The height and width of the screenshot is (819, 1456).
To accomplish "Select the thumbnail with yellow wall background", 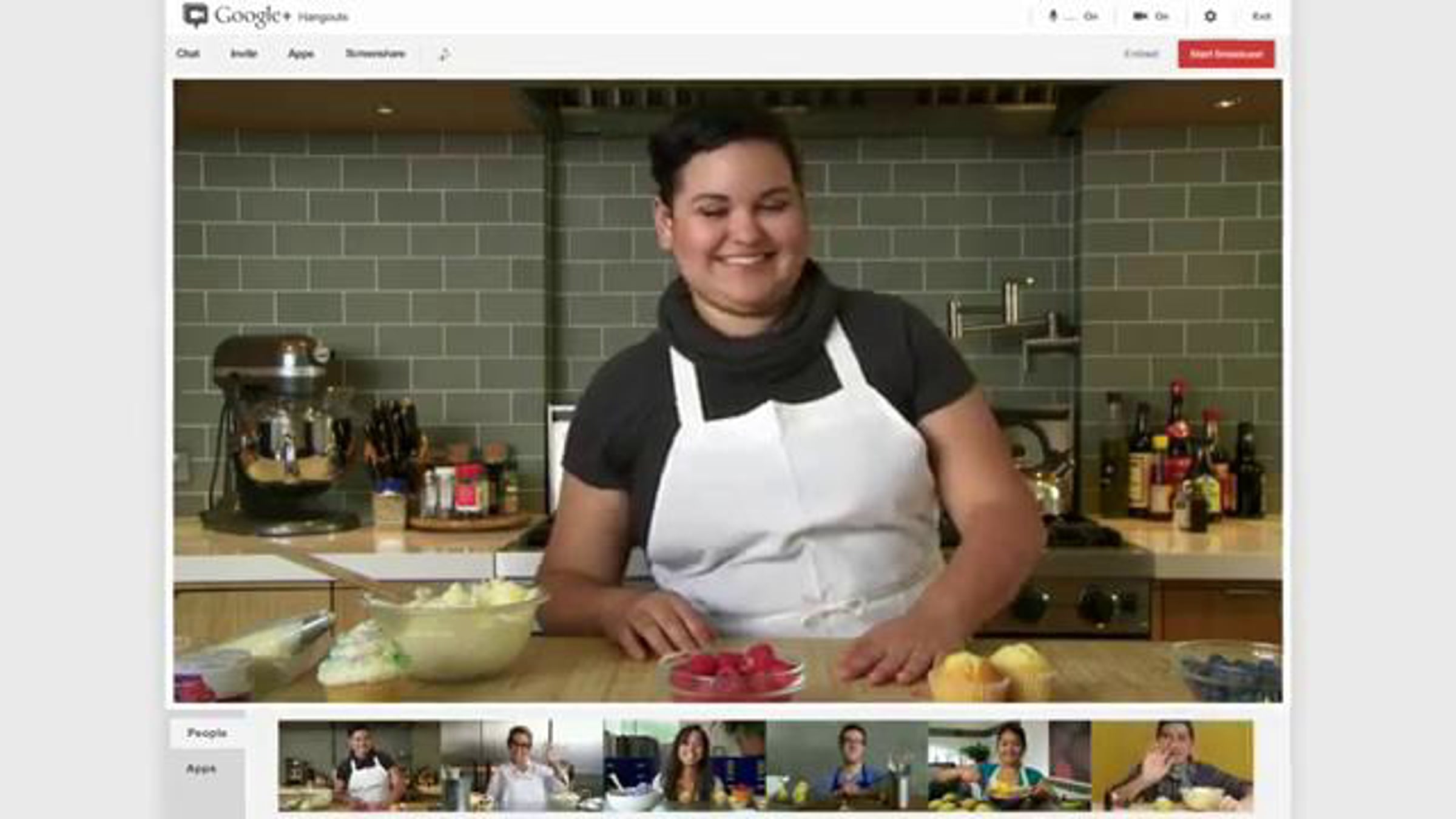I will tap(1172, 766).
